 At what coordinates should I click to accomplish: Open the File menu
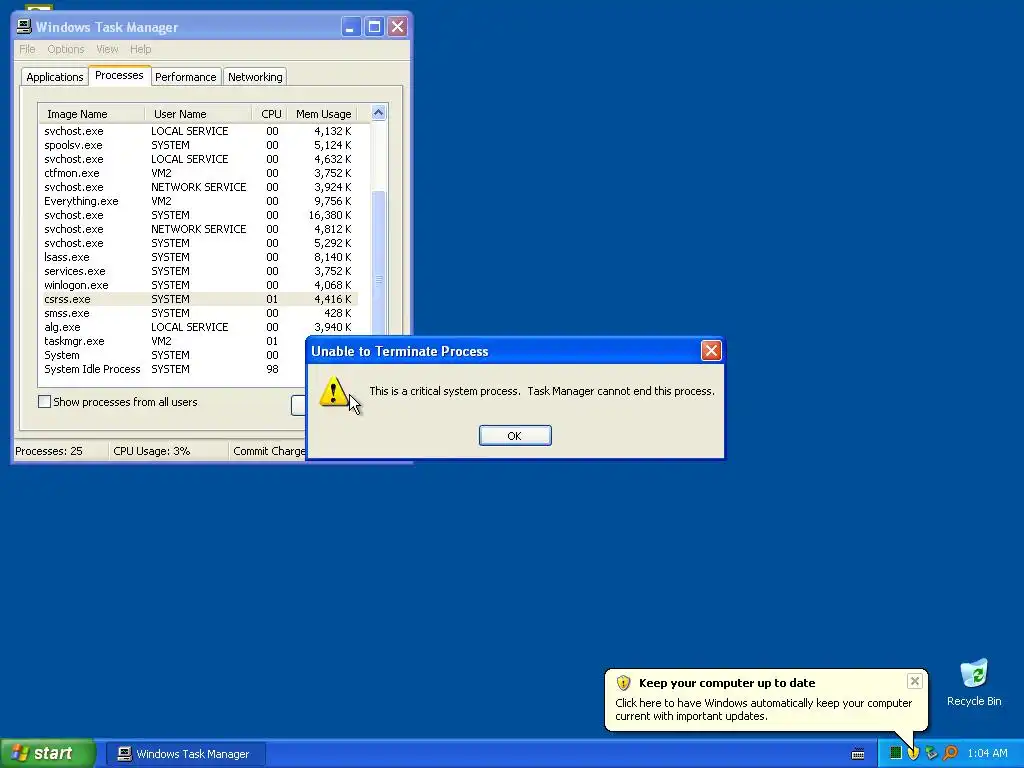[27, 49]
